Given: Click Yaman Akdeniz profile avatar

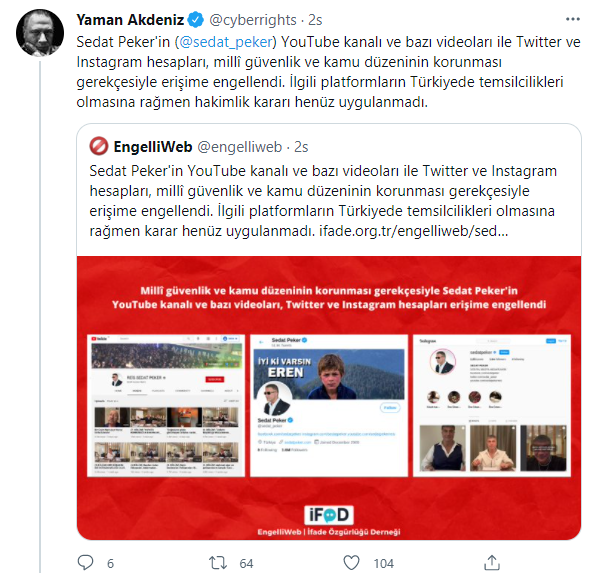Looking at the screenshot, I should (x=40, y=33).
